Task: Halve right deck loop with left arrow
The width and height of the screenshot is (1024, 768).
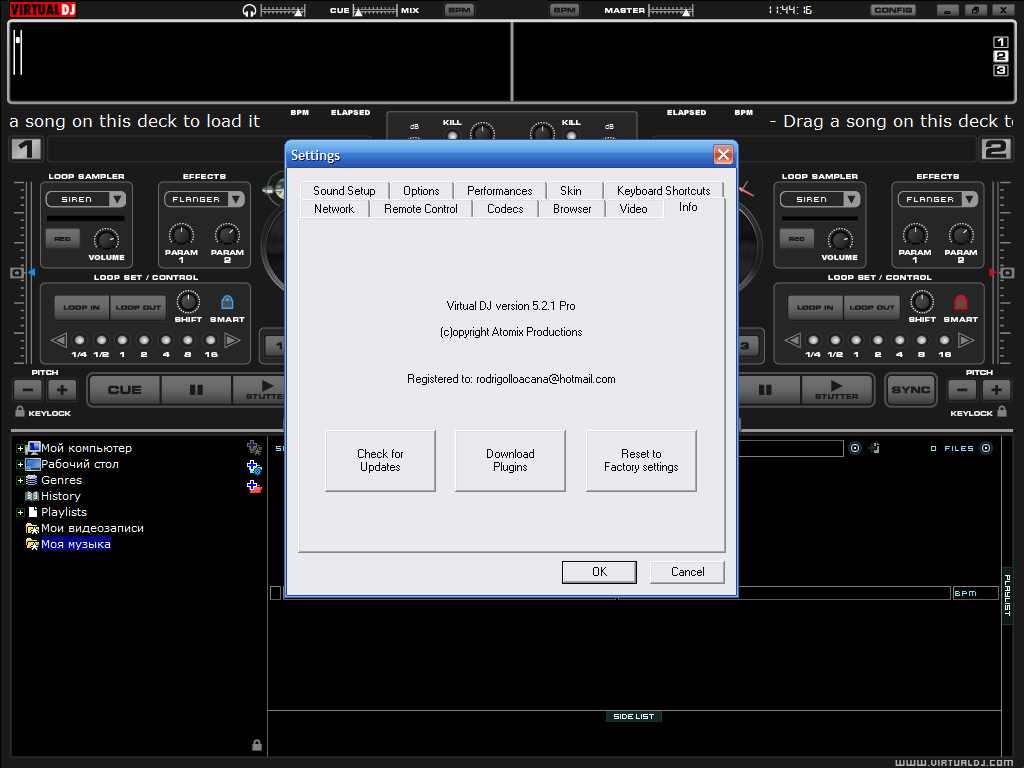Action: (x=792, y=340)
